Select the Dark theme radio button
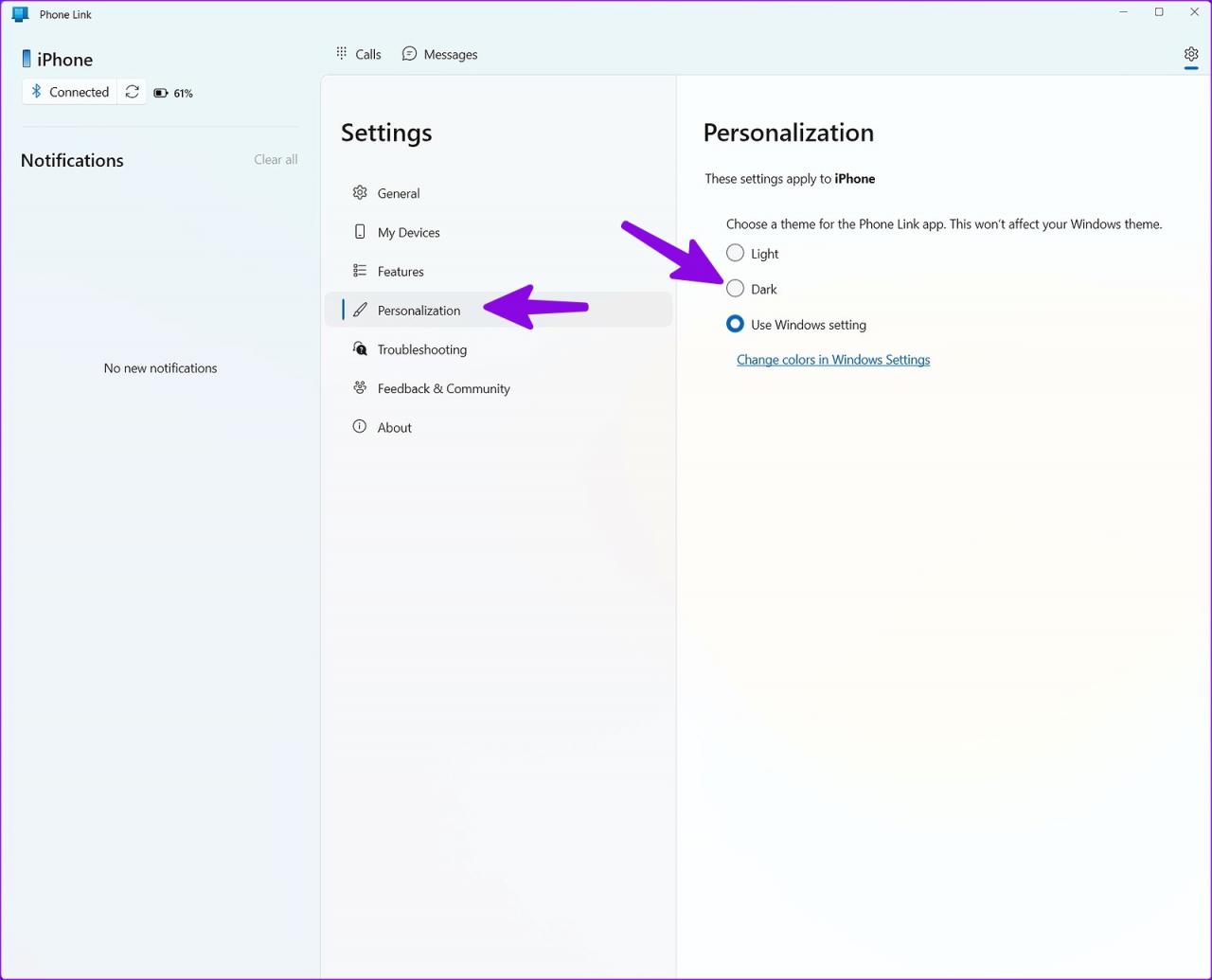The height and width of the screenshot is (980, 1212). coord(735,288)
